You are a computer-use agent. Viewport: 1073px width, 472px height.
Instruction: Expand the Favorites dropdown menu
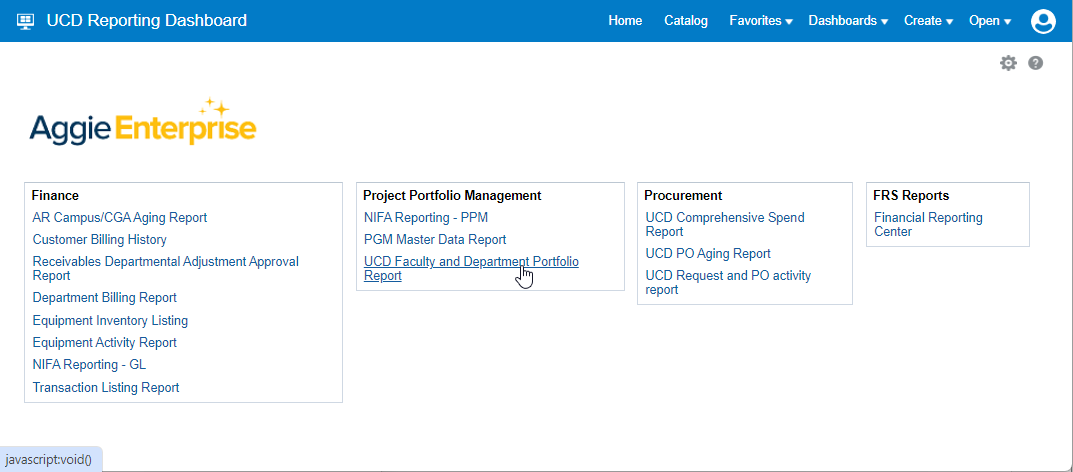coord(760,21)
